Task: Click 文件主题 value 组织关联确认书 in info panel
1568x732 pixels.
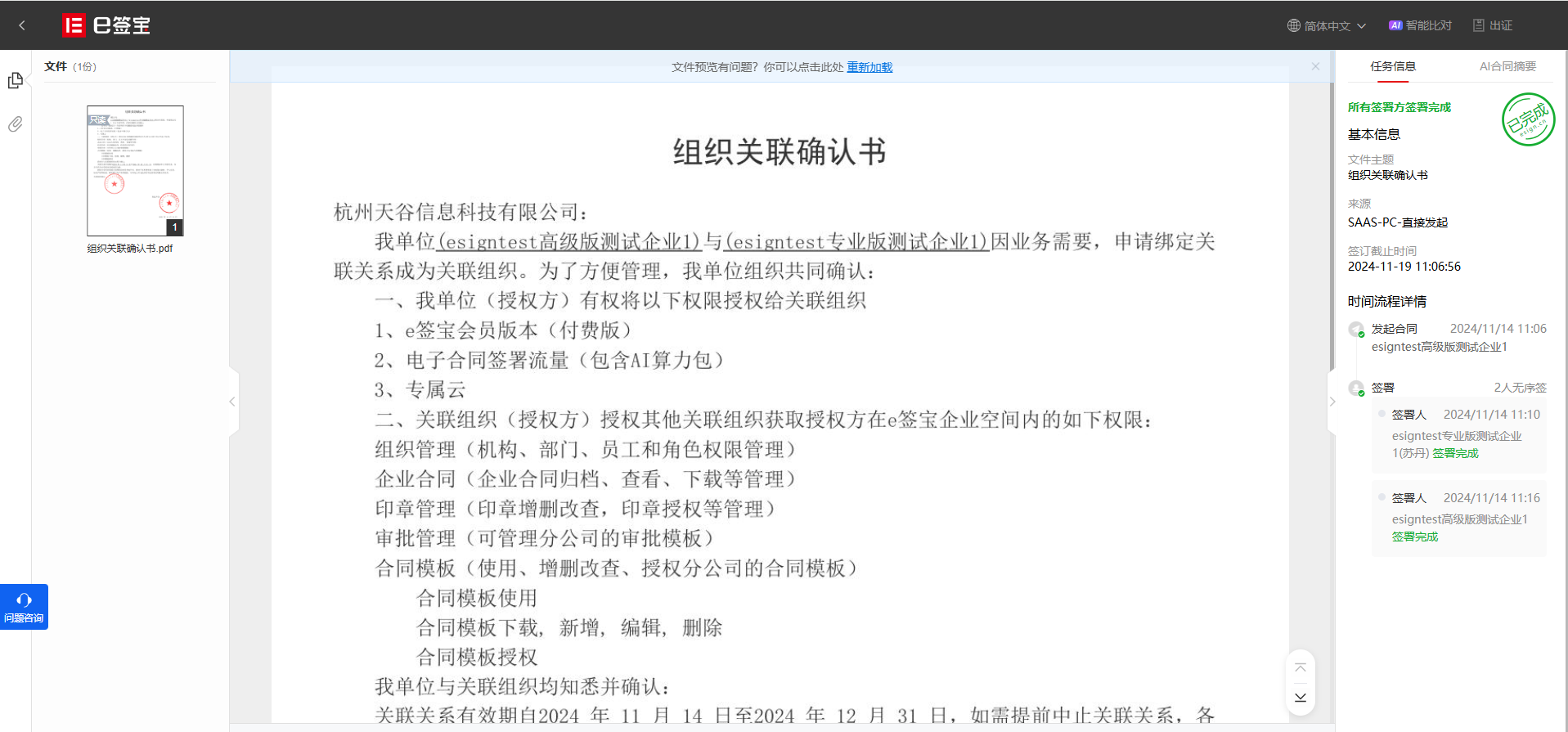Action: [x=1388, y=175]
